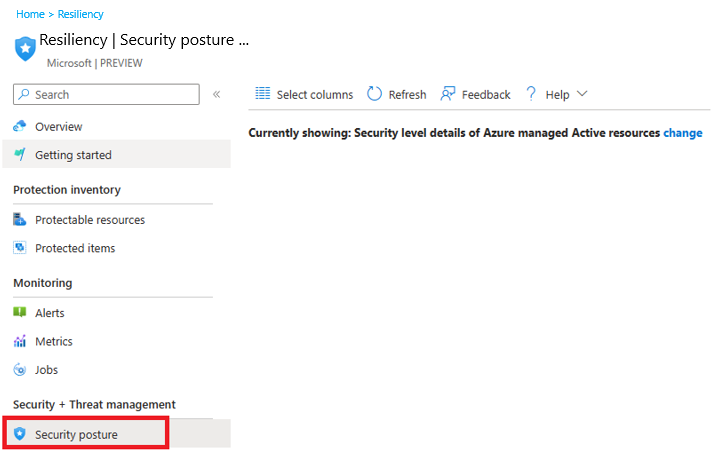Viewport: 711px width, 451px height.
Task: Open Select columns in toolbar
Action: click(x=304, y=94)
